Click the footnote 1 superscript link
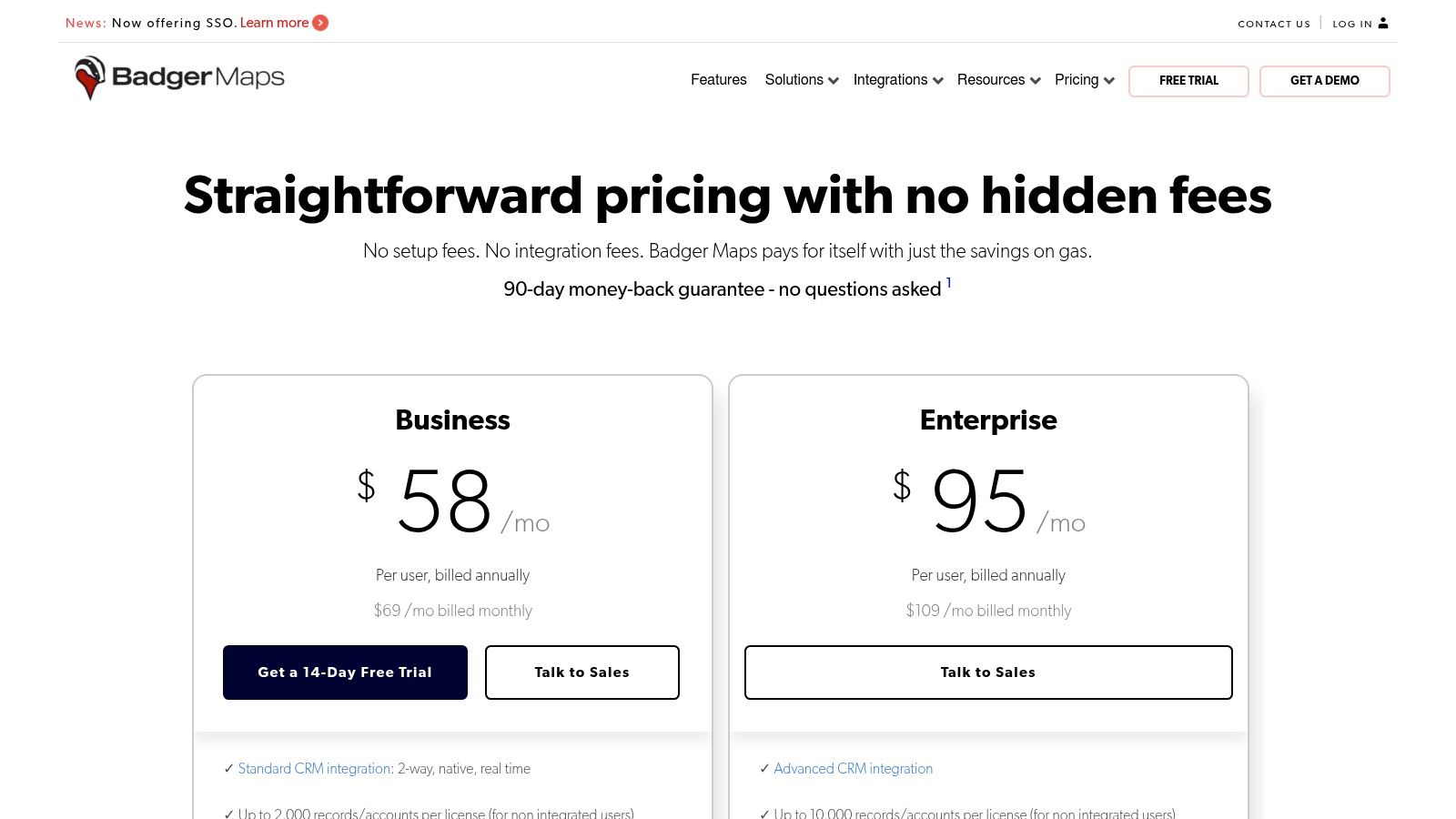 (x=948, y=283)
